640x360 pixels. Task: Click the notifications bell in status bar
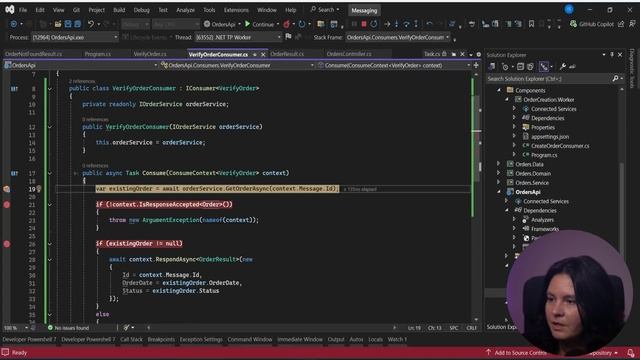(x=631, y=353)
